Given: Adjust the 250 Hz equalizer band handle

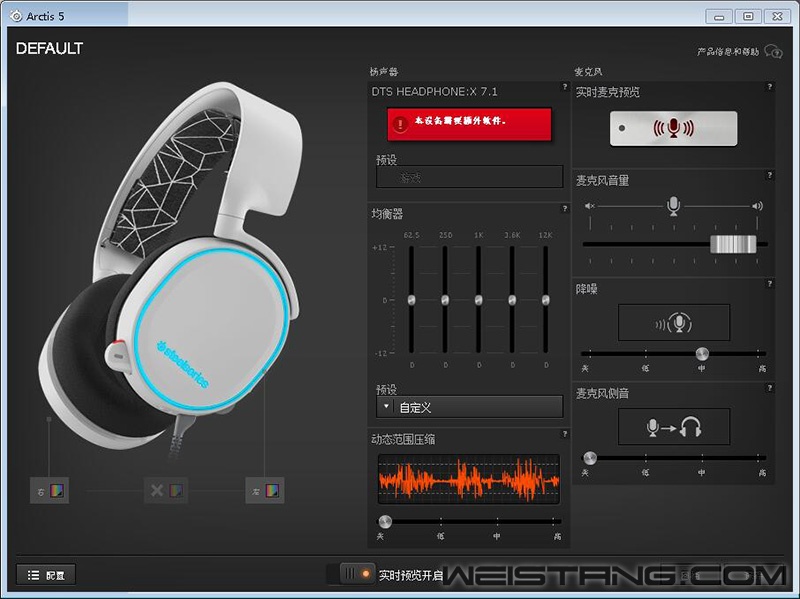Looking at the screenshot, I should pyautogui.click(x=445, y=300).
